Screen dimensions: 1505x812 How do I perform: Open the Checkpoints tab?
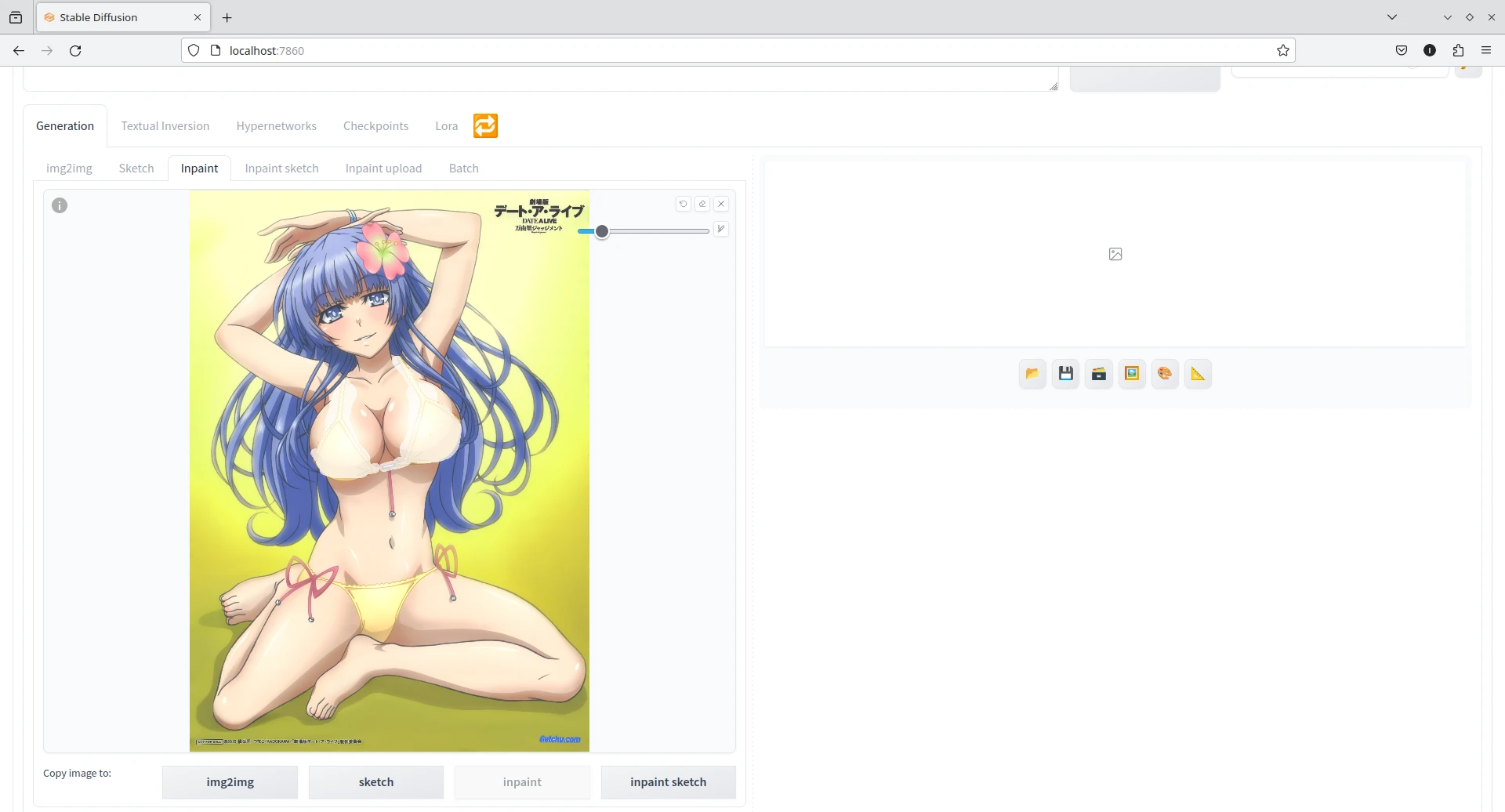coord(376,126)
